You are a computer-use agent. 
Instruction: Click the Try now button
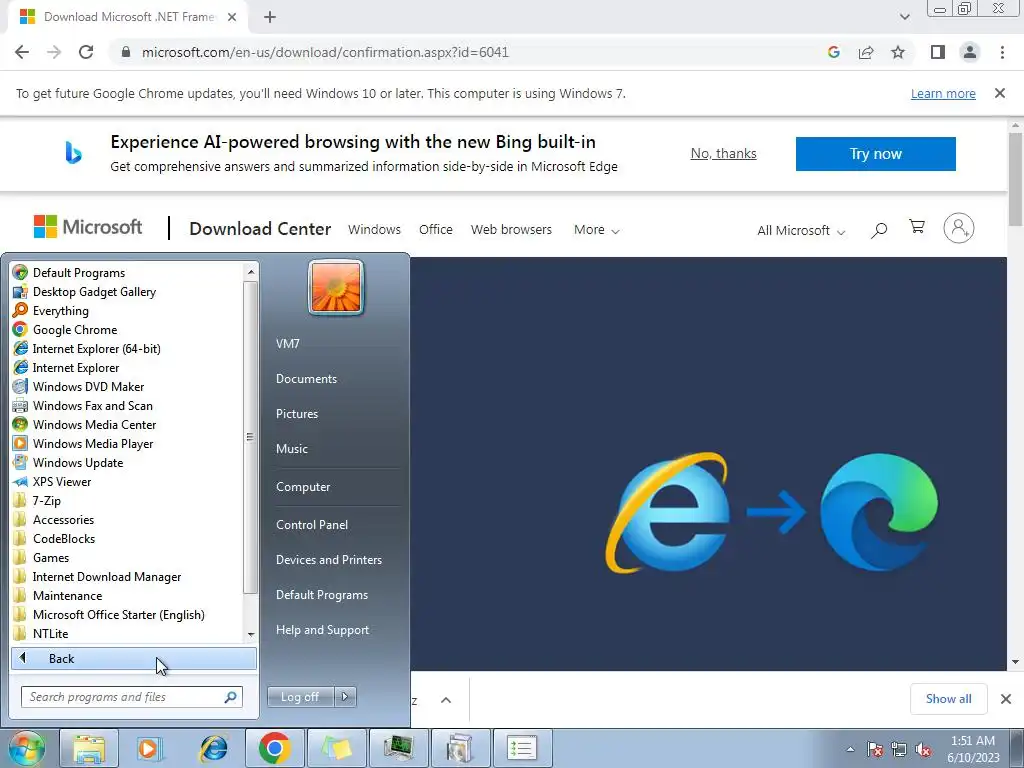pos(876,154)
